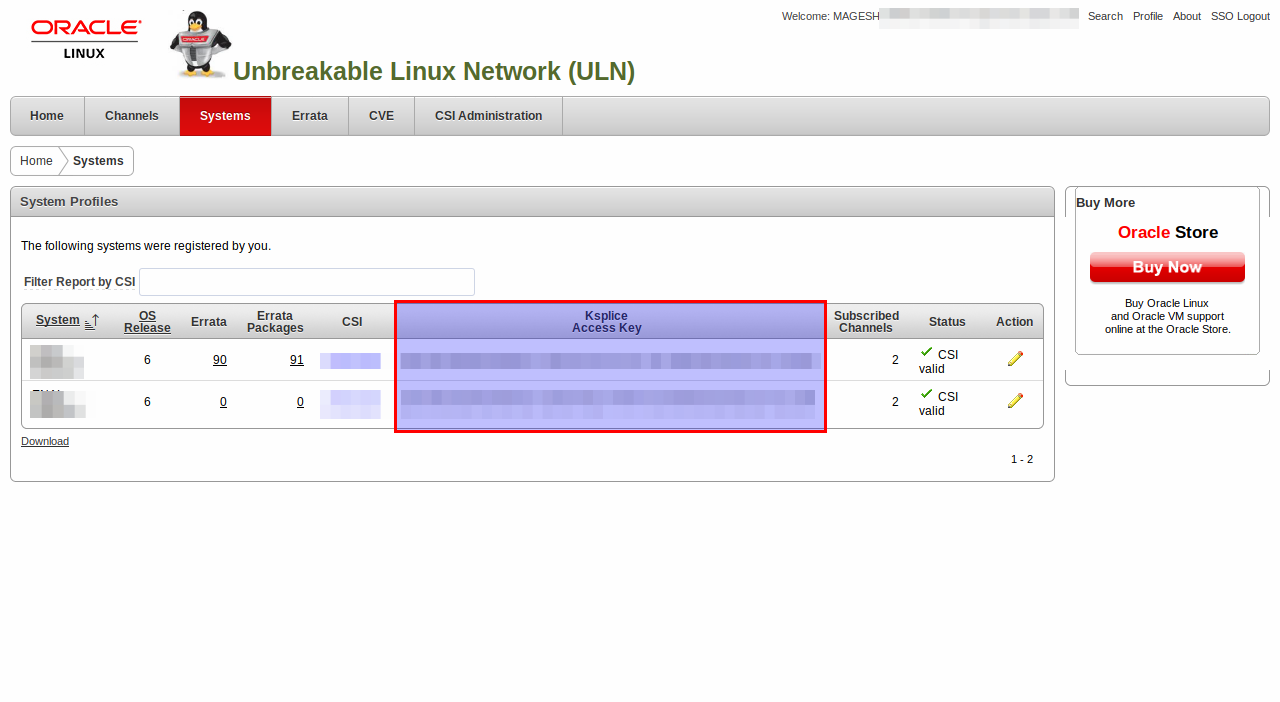Click the Errata Packages column header
Screen dimensions: 1280x702
coord(275,321)
